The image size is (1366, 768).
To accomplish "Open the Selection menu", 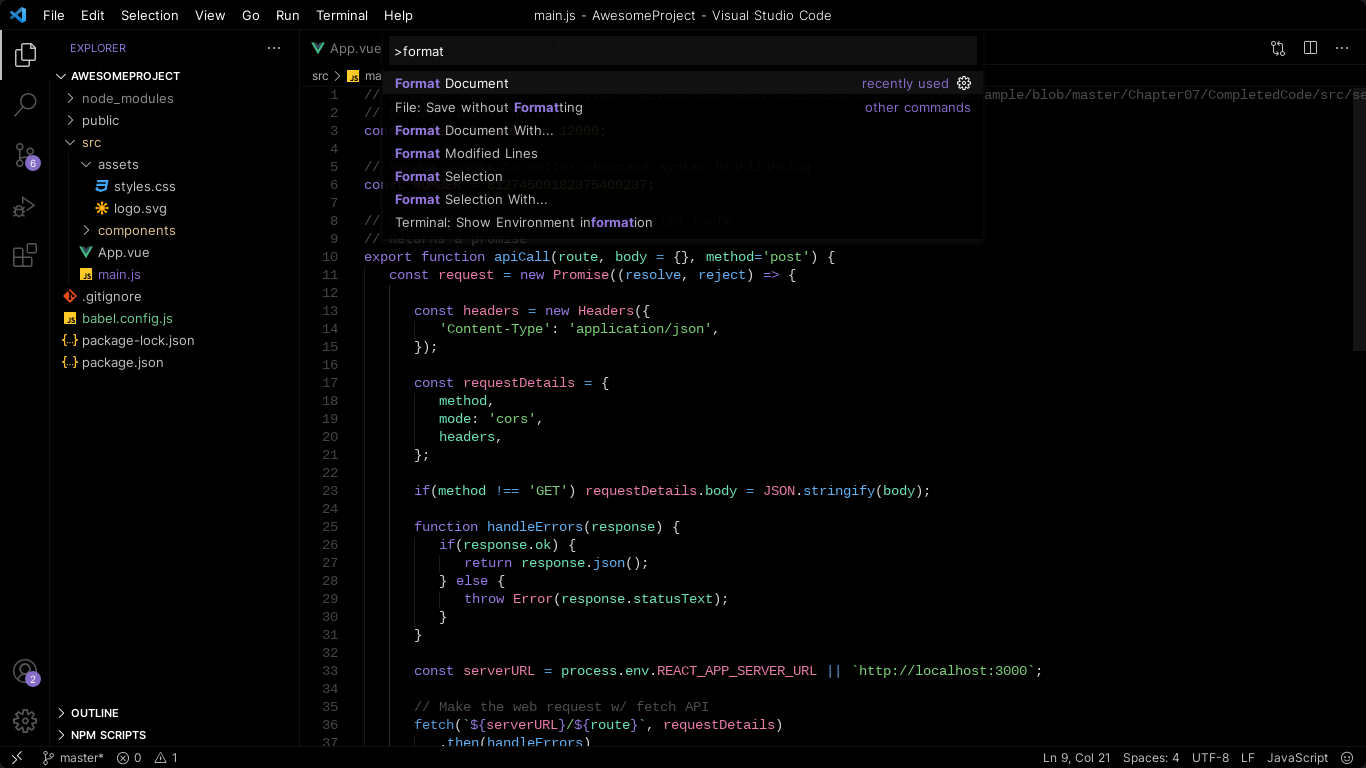I will (149, 15).
